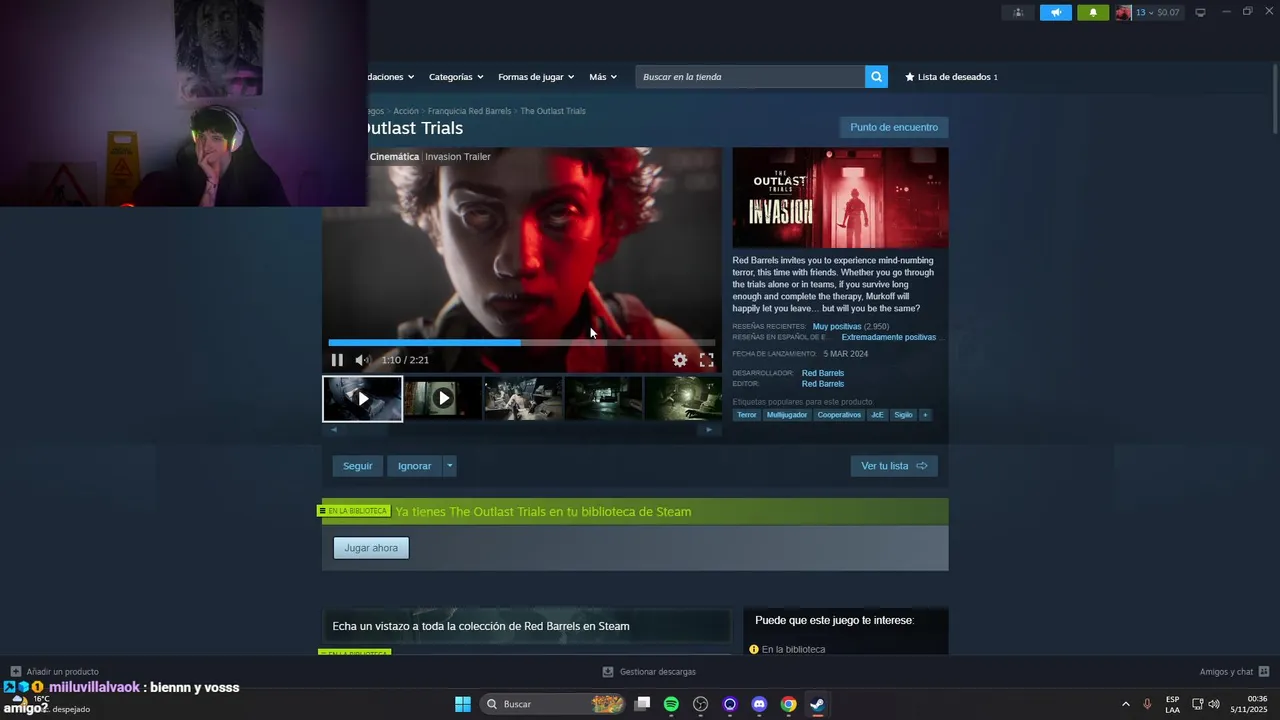
Task: Click Ver tu lista button
Action: pyautogui.click(x=894, y=466)
